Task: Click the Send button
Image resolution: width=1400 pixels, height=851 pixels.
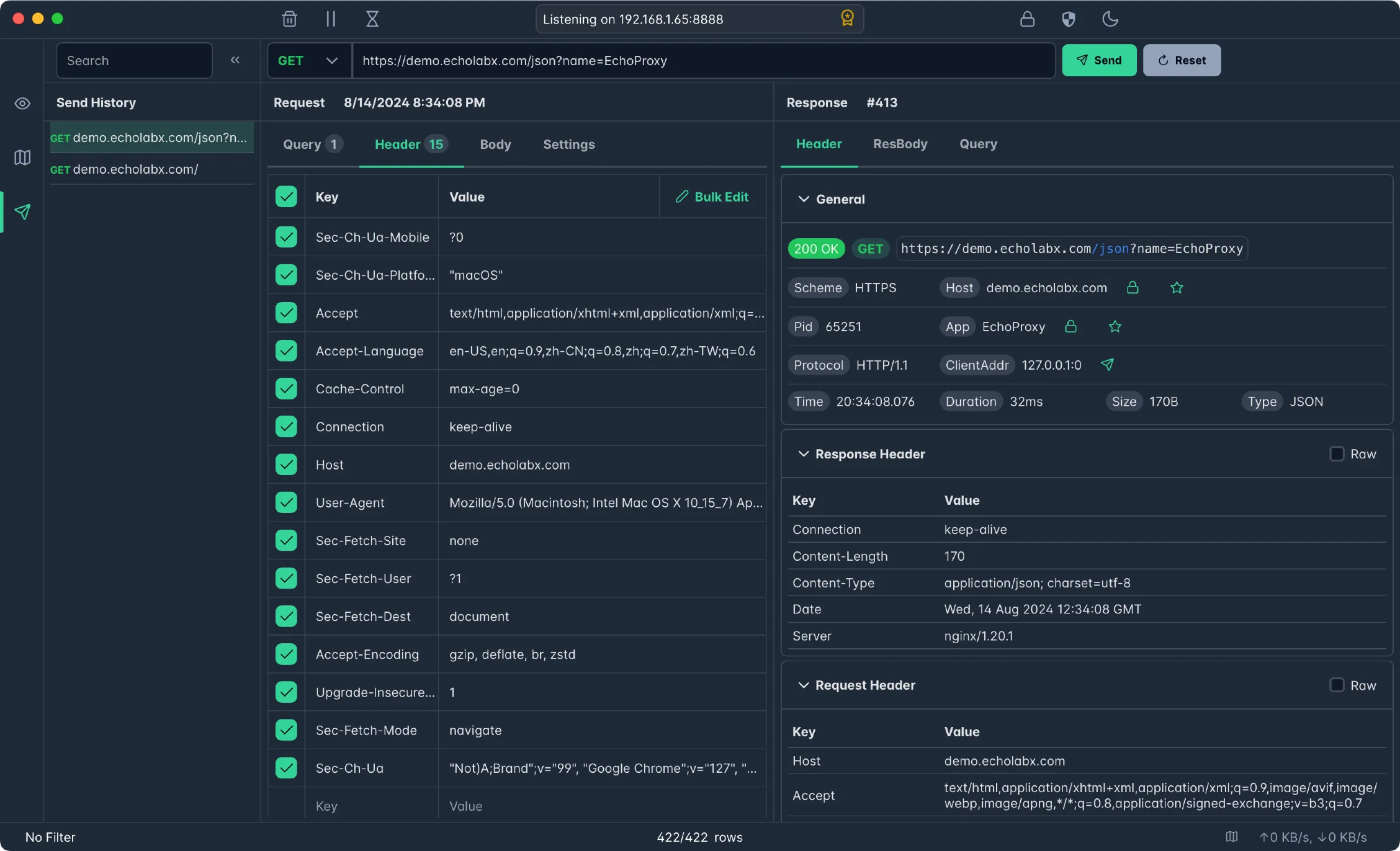Action: tap(1099, 60)
